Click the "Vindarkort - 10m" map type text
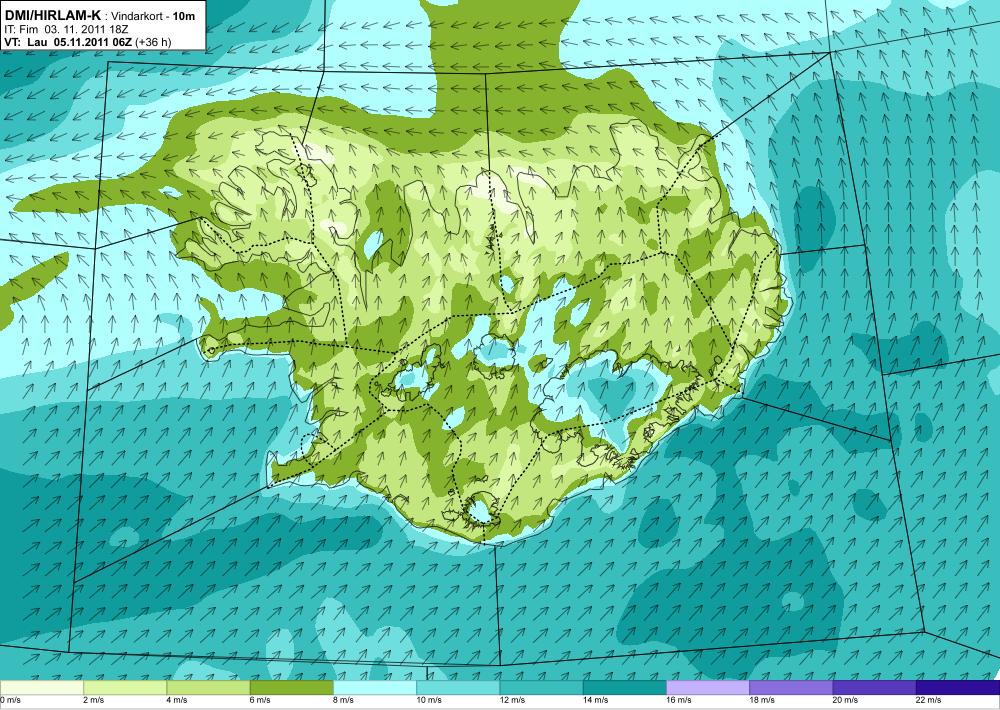1000x710 pixels. (x=153, y=17)
